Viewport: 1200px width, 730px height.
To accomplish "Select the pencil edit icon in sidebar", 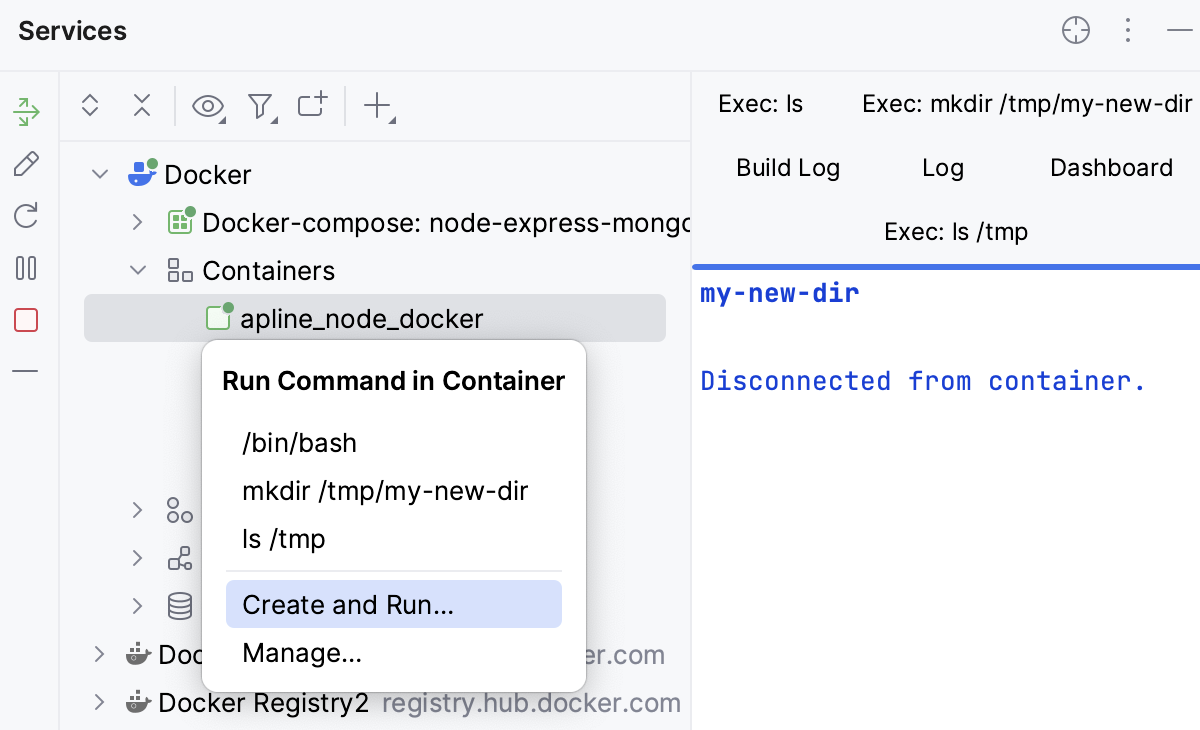I will (26, 164).
